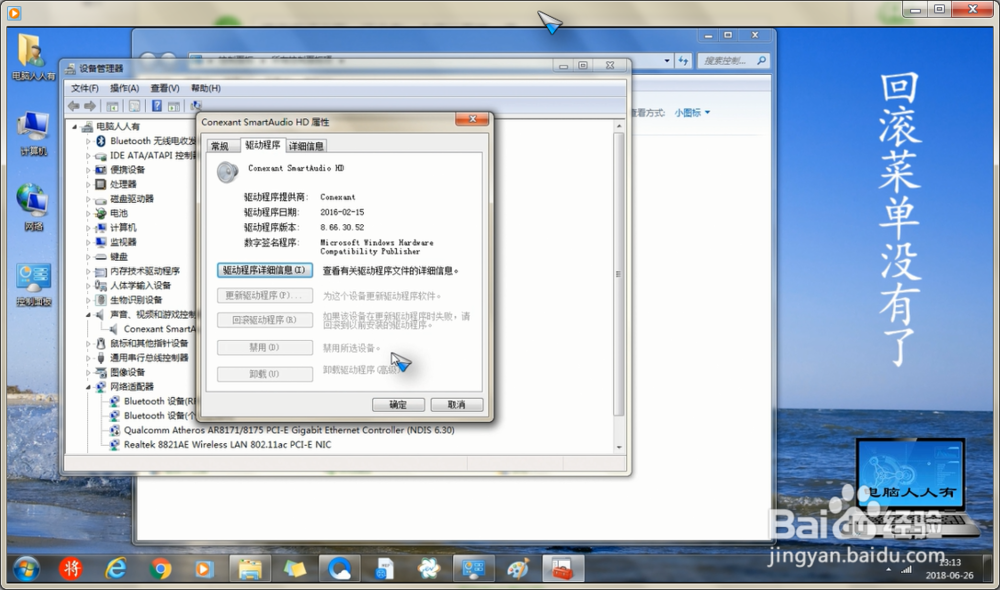The image size is (1000, 590).
Task: Open the 小图标 view mode dropdown
Action: point(692,113)
